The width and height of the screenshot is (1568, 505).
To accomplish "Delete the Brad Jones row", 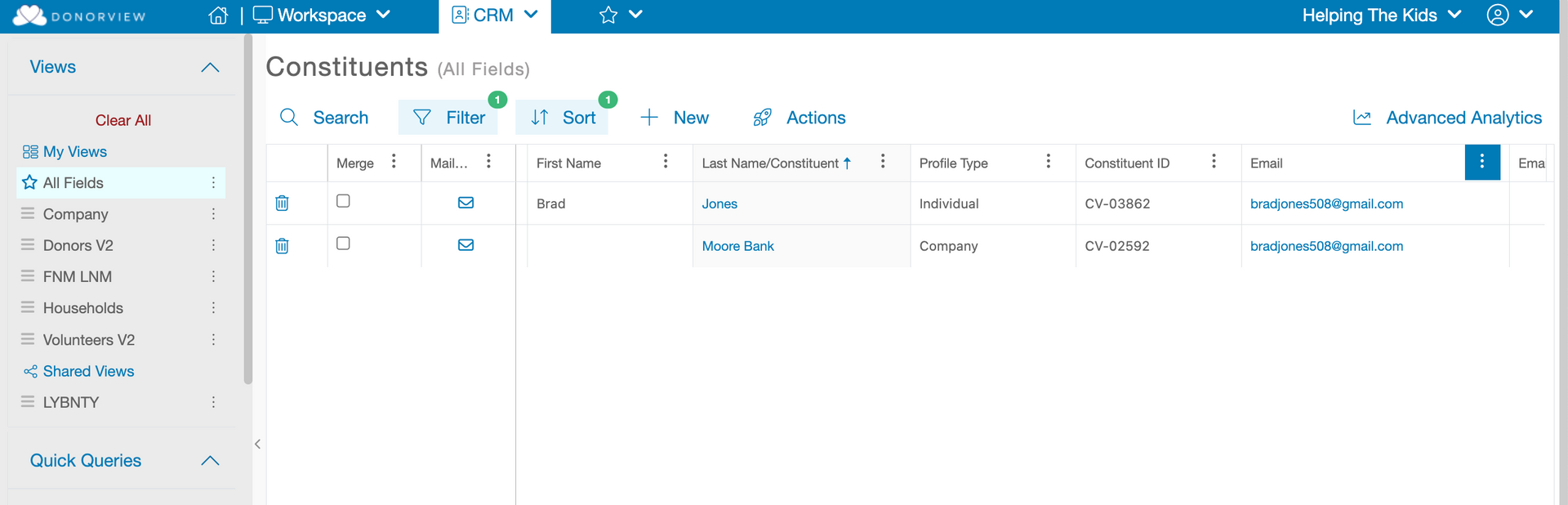I will pos(282,203).
